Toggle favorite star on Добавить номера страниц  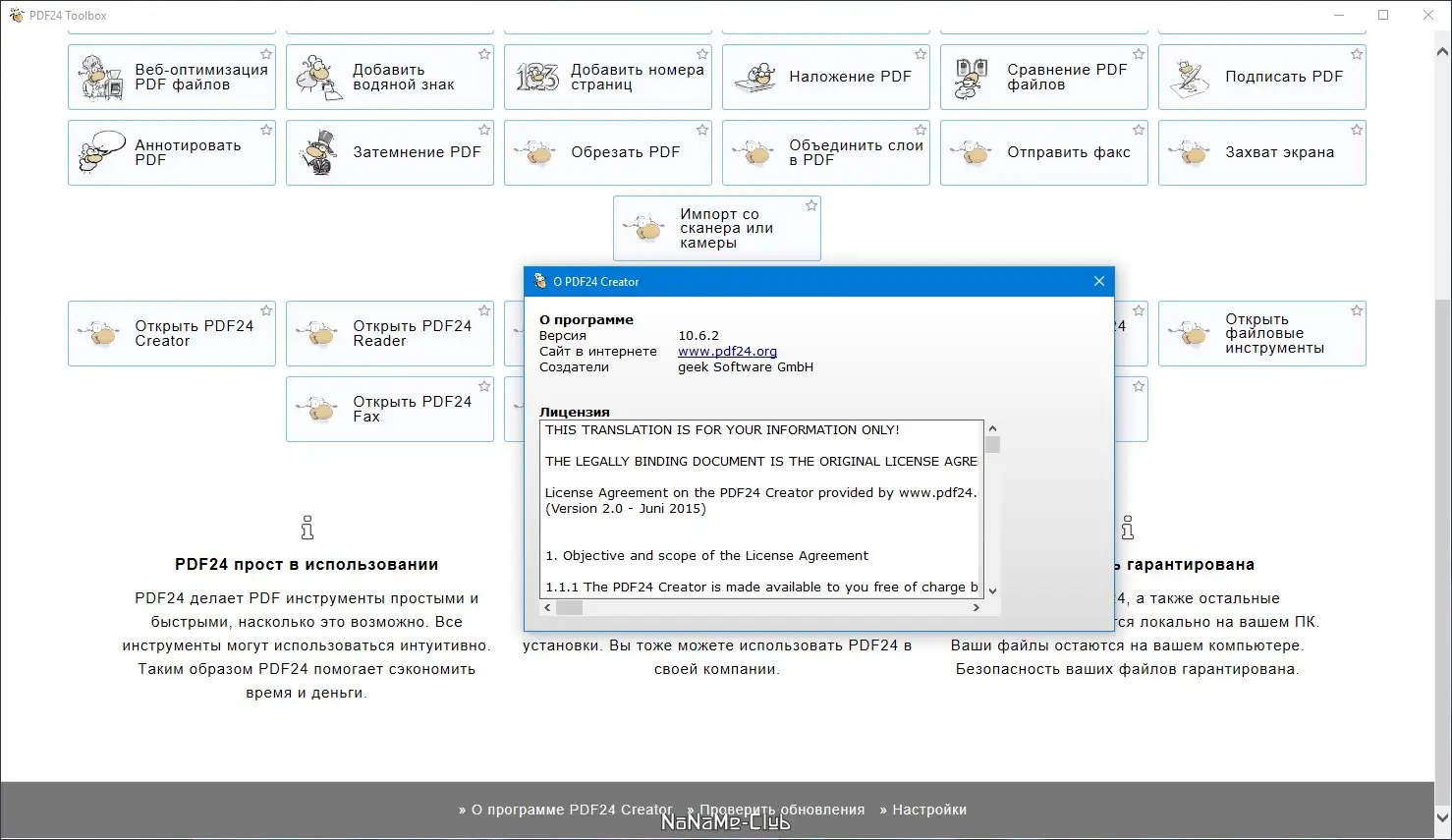(x=702, y=54)
